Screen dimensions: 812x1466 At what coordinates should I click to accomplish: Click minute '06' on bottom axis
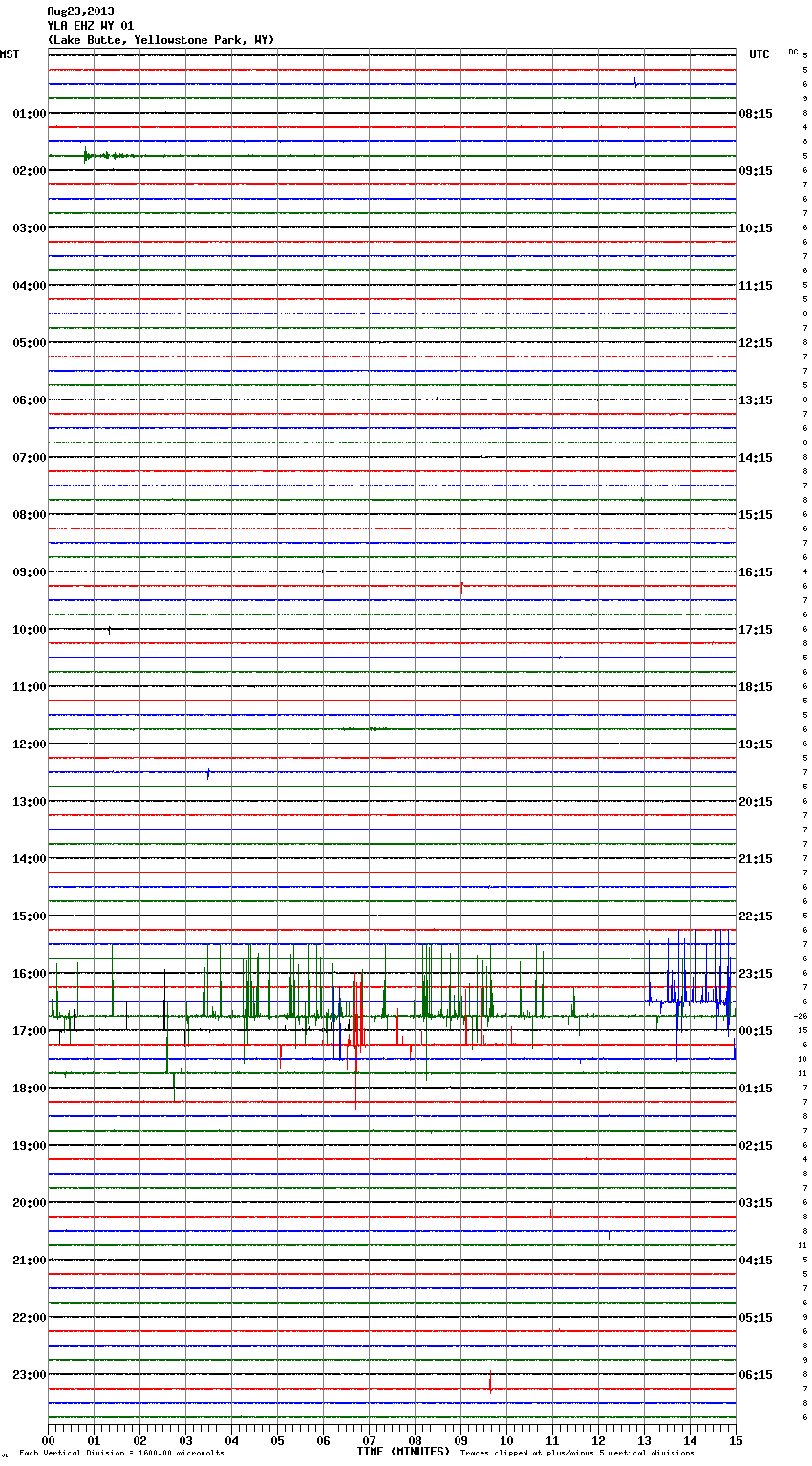coord(323,1440)
